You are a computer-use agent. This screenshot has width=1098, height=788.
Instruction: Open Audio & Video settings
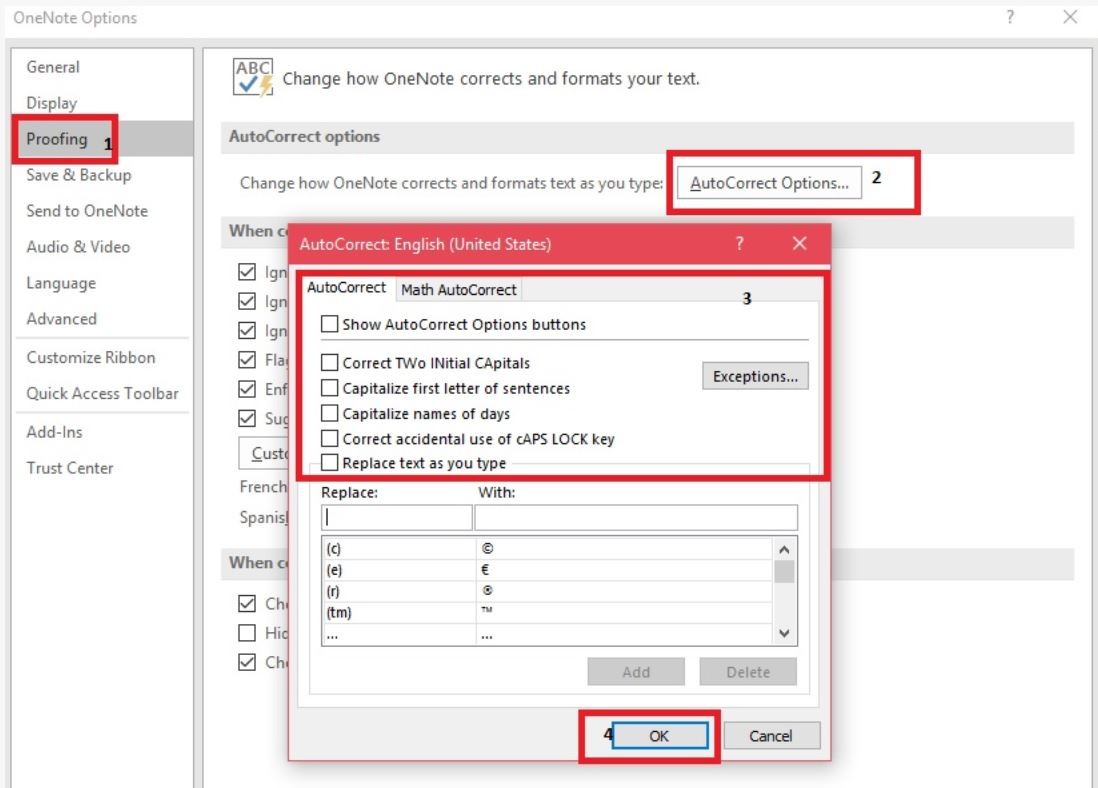tap(78, 247)
